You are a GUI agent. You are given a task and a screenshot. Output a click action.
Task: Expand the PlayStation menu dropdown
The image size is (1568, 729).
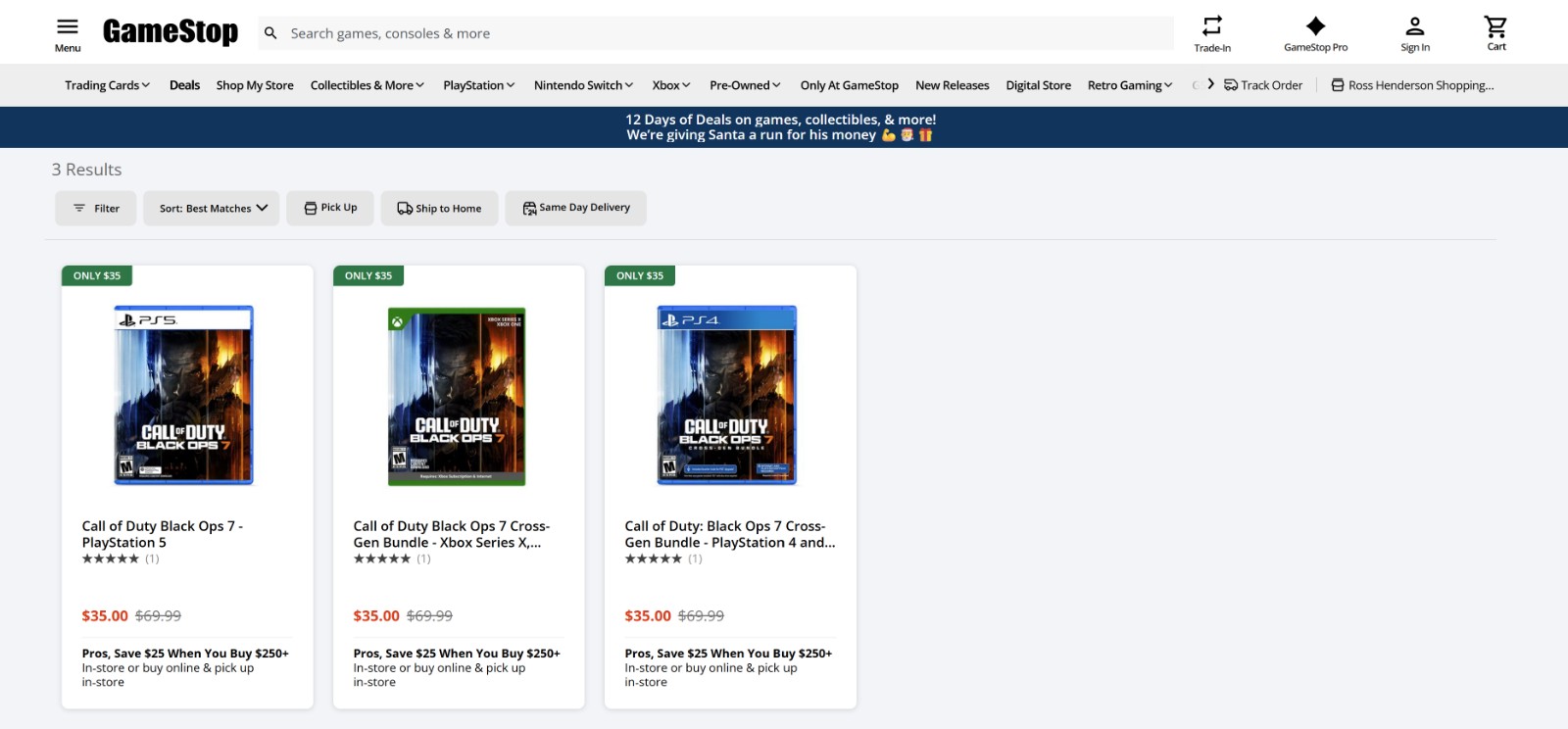478,85
